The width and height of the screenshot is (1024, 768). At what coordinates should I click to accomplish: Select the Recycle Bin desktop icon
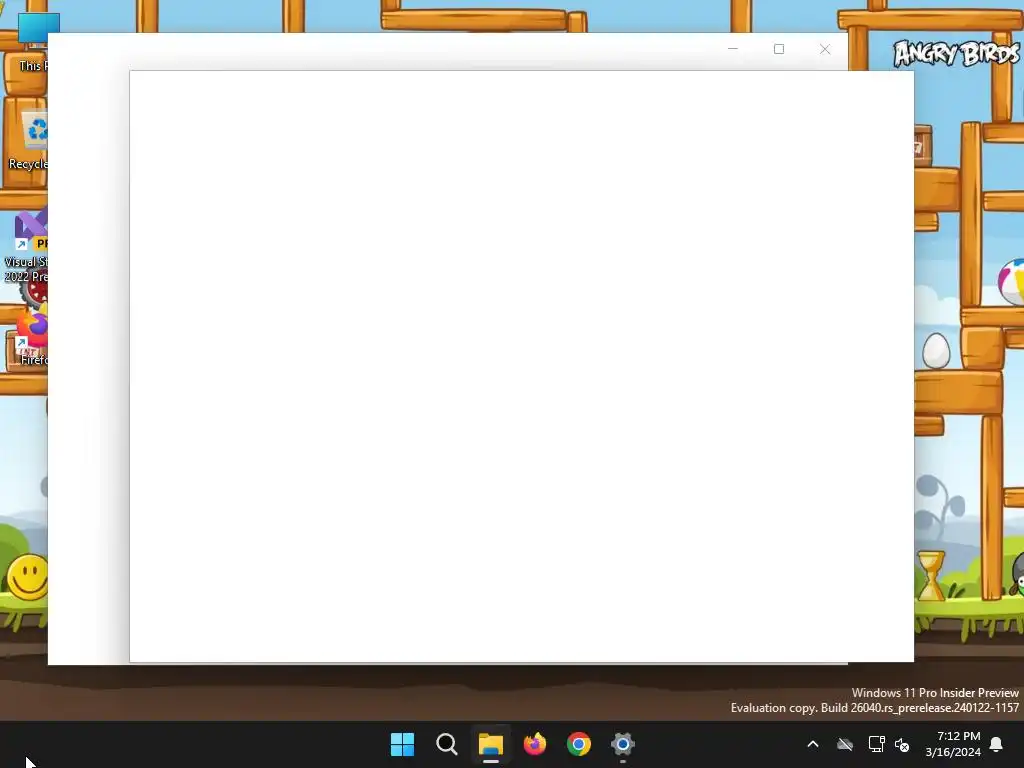click(x=27, y=141)
